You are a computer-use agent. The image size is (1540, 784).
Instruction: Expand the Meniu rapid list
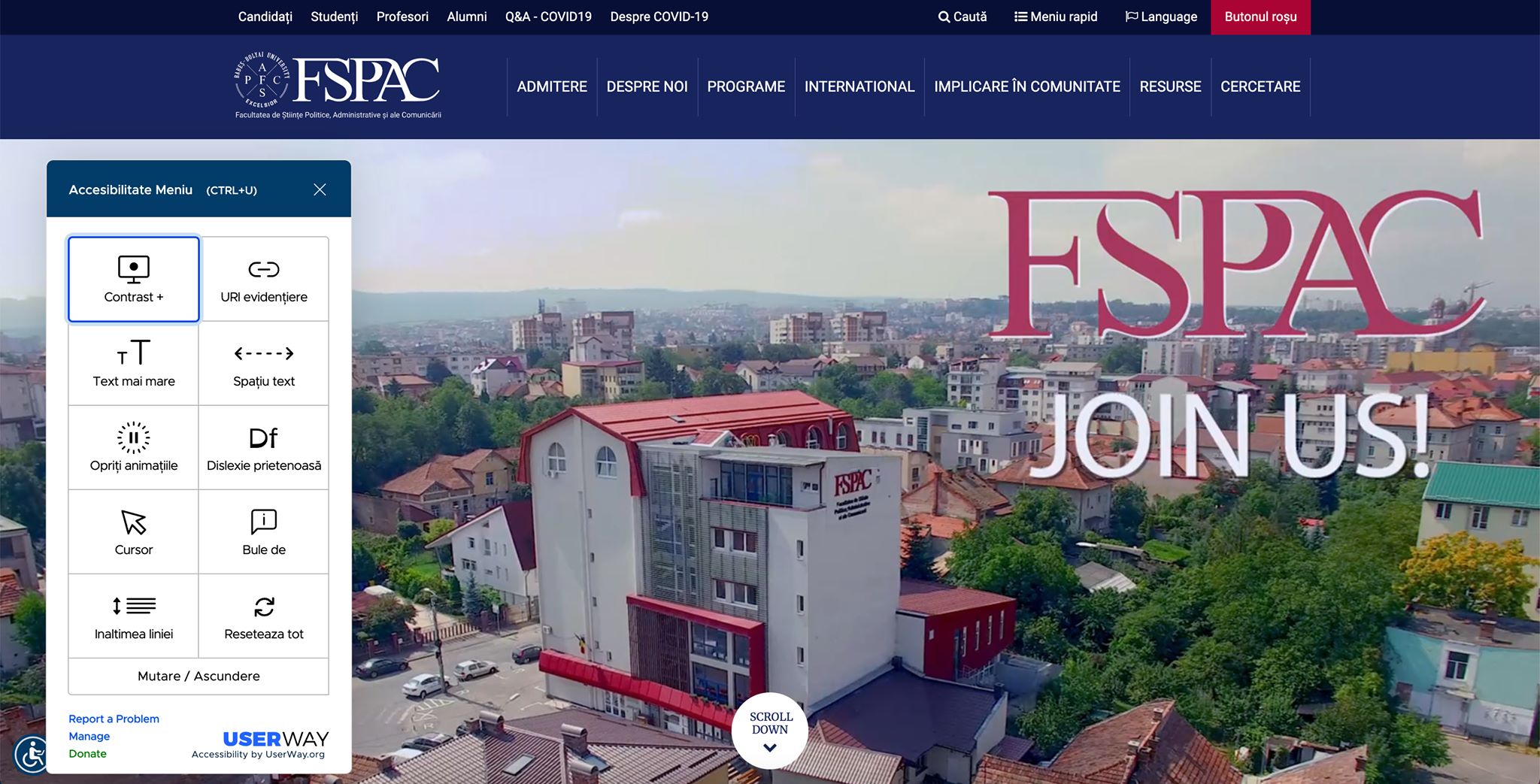(x=1056, y=17)
